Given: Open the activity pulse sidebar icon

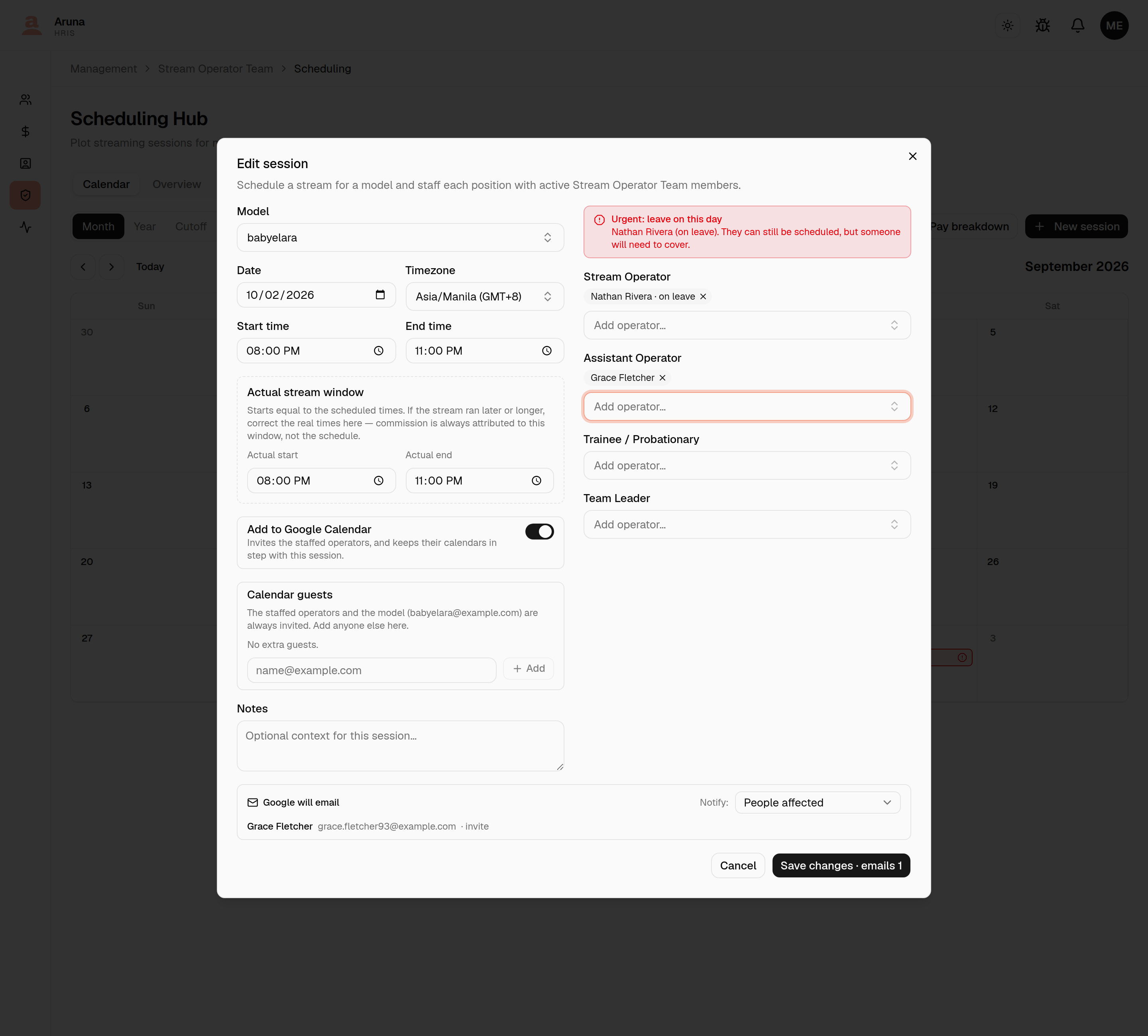Looking at the screenshot, I should 25,227.
